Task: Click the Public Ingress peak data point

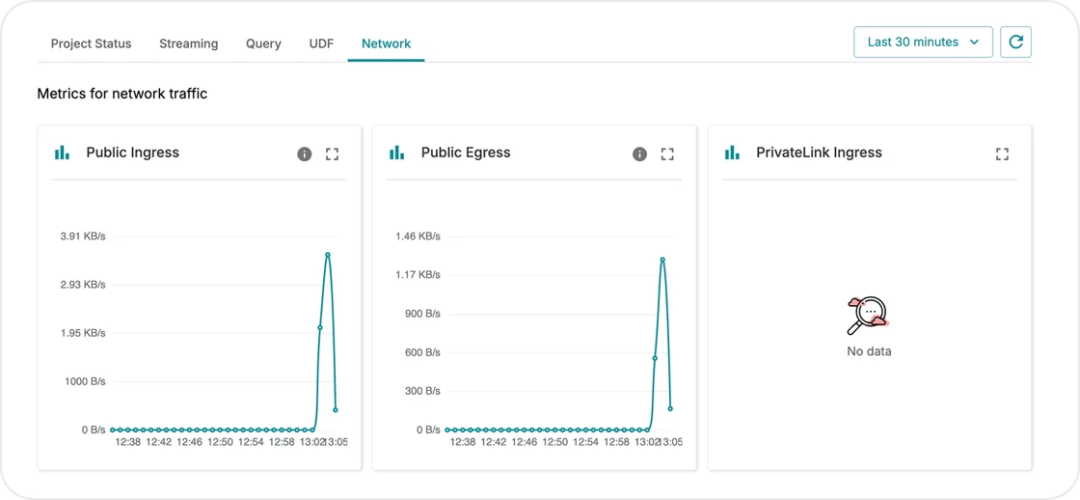Action: (327, 255)
